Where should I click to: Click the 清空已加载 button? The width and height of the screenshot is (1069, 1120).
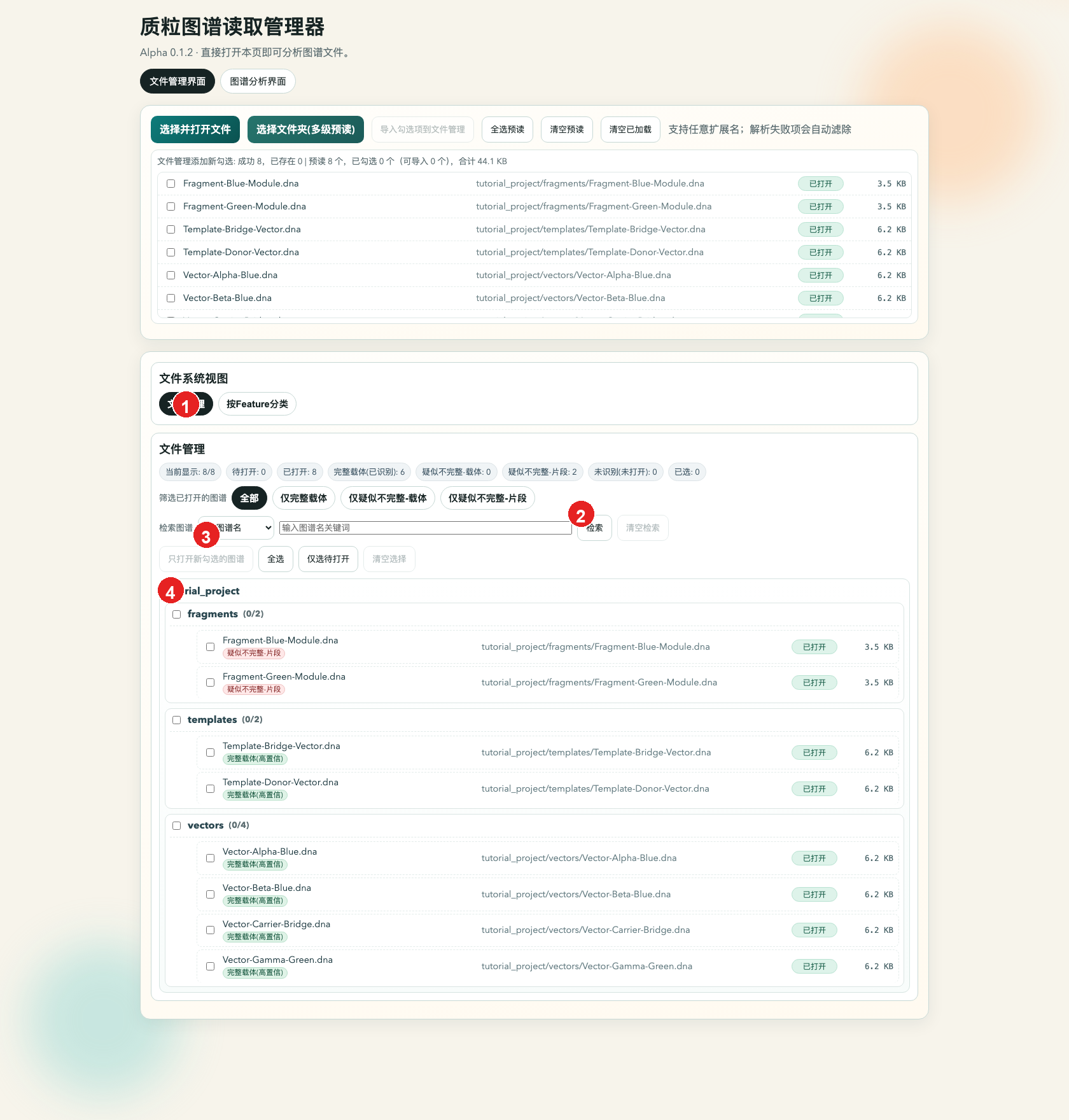tap(630, 130)
